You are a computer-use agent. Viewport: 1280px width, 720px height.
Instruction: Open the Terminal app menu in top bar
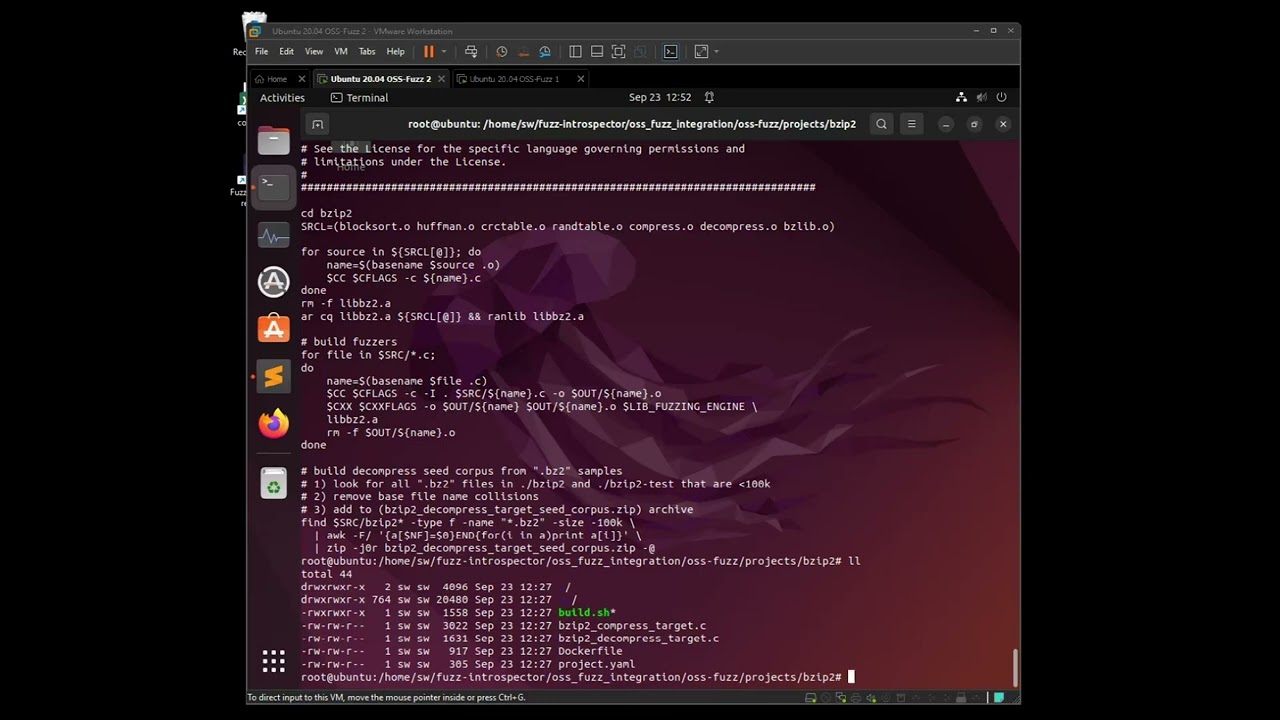pos(359,97)
